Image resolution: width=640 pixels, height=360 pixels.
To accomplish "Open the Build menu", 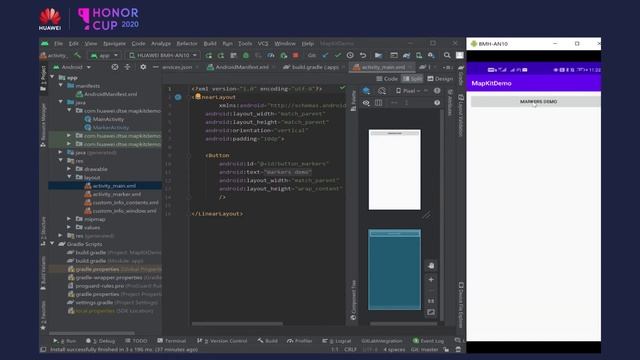I will (x=210, y=43).
